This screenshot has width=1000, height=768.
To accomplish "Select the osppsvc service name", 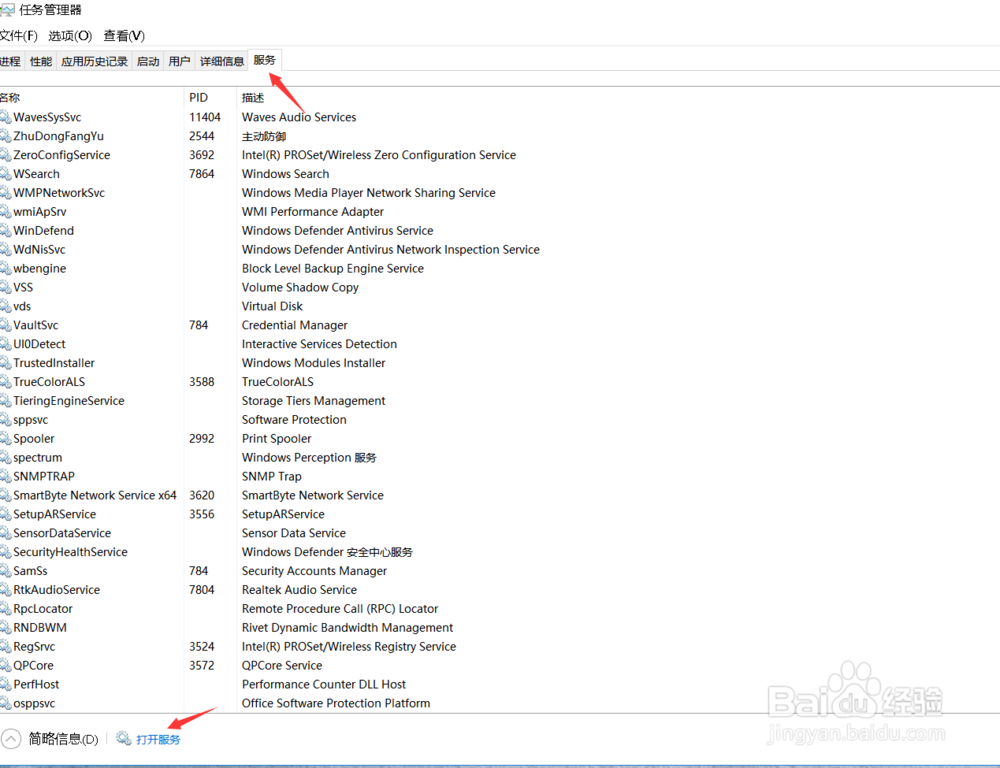I will [x=34, y=704].
